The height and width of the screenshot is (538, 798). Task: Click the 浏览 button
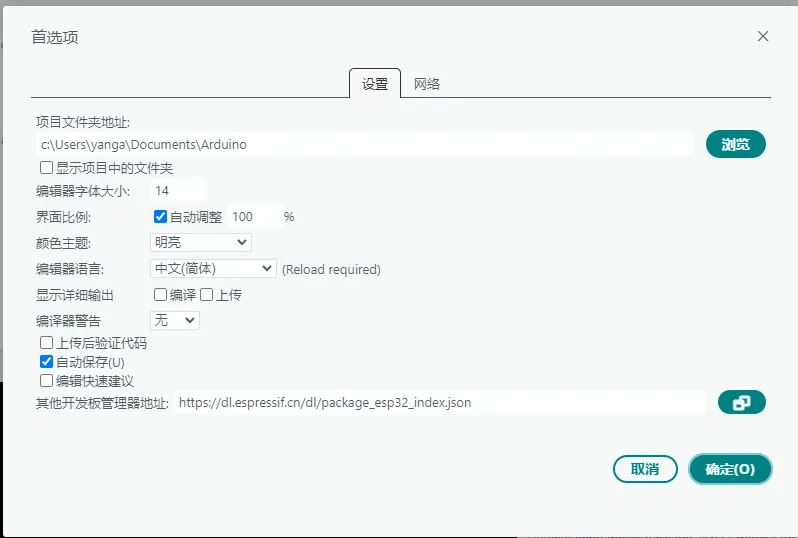735,144
